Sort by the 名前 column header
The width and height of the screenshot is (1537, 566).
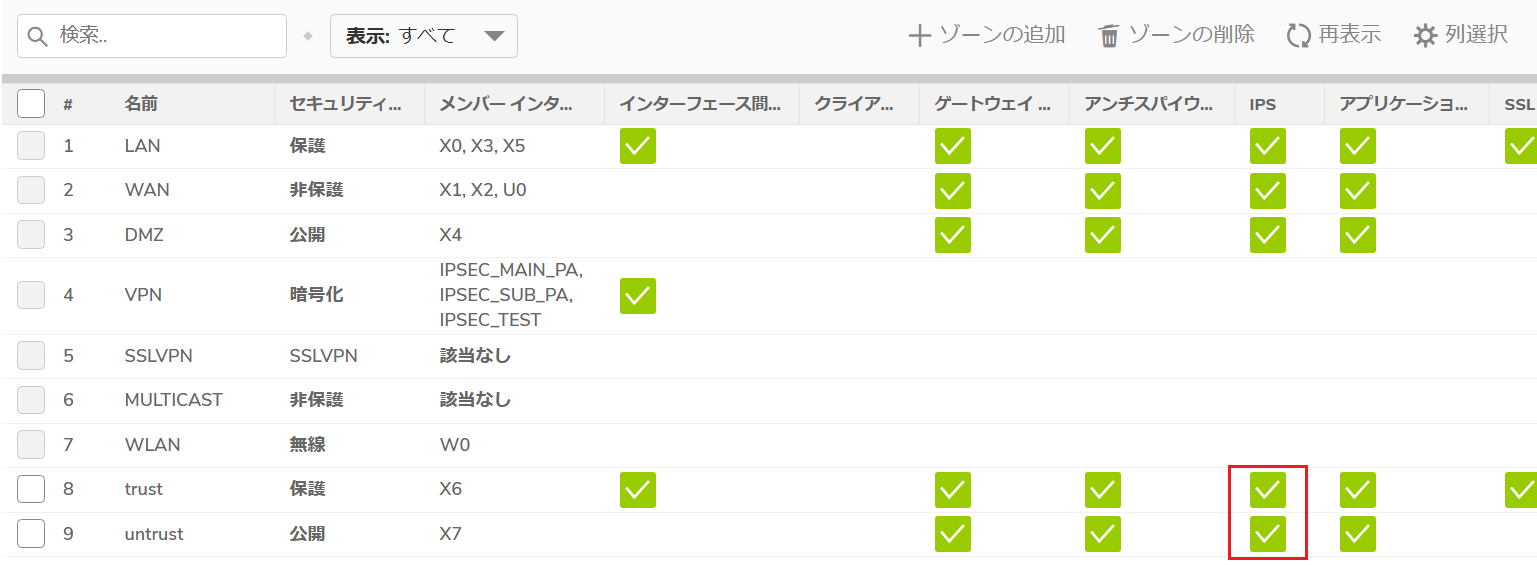click(x=141, y=104)
